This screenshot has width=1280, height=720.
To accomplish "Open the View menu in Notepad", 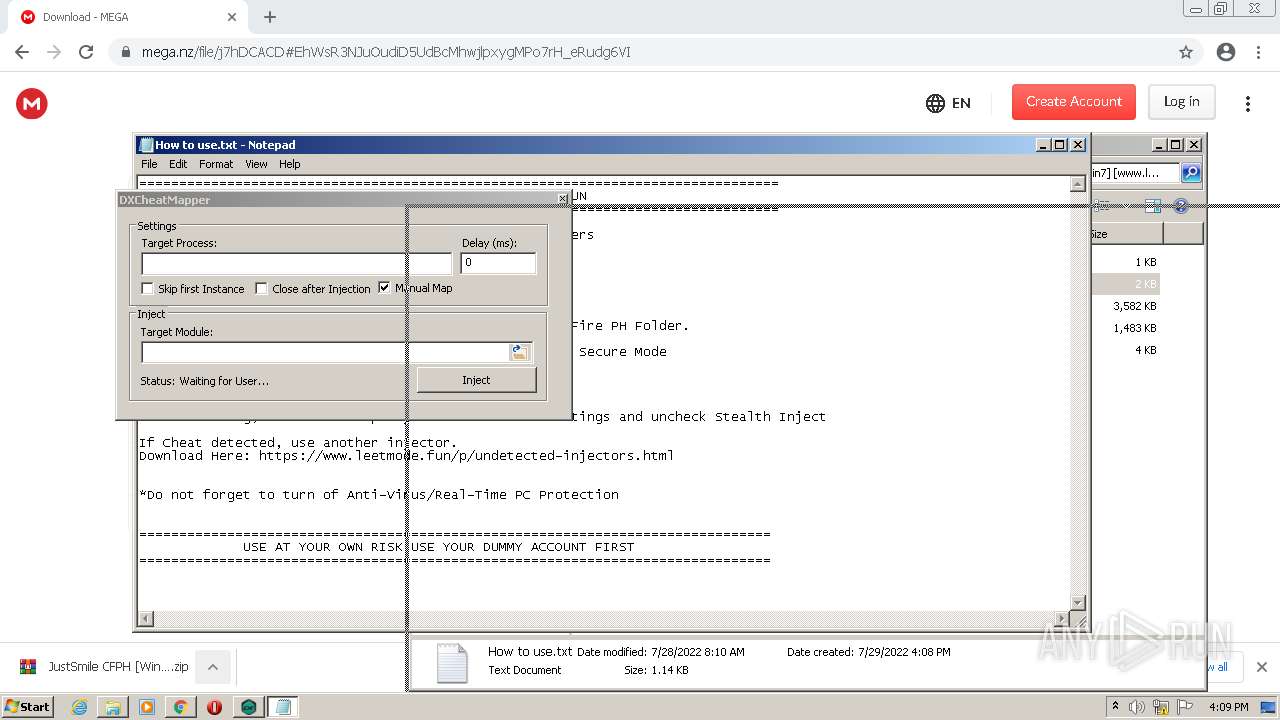I will coord(256,164).
